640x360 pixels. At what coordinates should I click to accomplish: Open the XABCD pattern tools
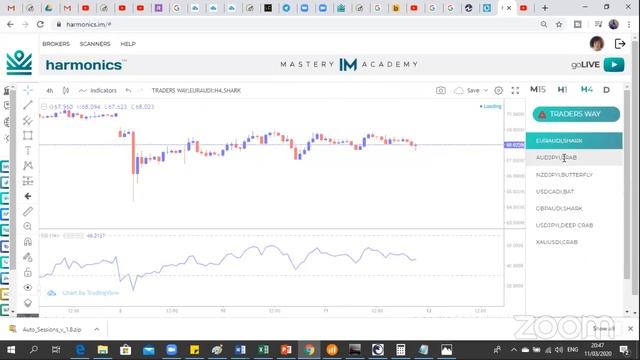tap(28, 166)
